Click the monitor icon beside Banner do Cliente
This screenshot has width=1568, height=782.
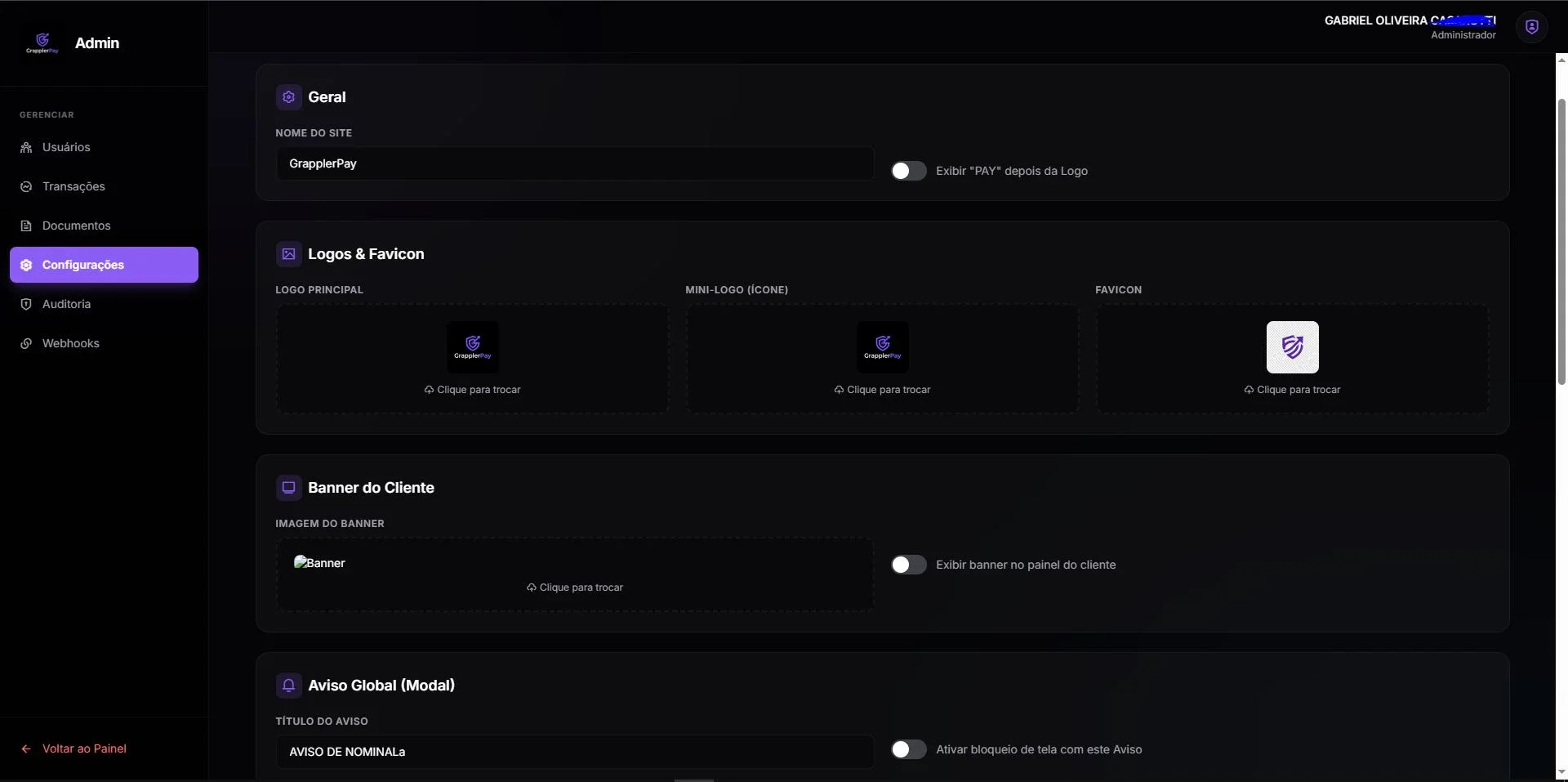[x=288, y=488]
